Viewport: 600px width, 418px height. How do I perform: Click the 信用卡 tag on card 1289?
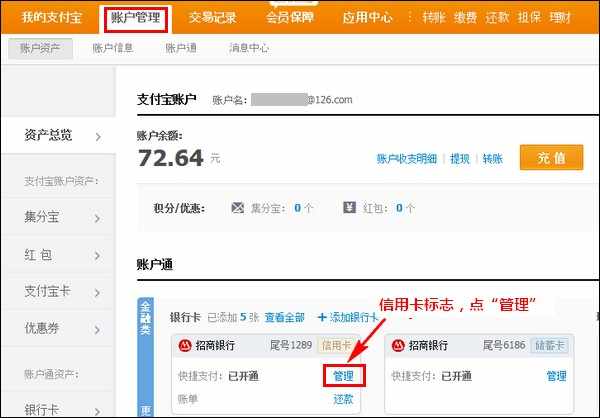coord(336,346)
